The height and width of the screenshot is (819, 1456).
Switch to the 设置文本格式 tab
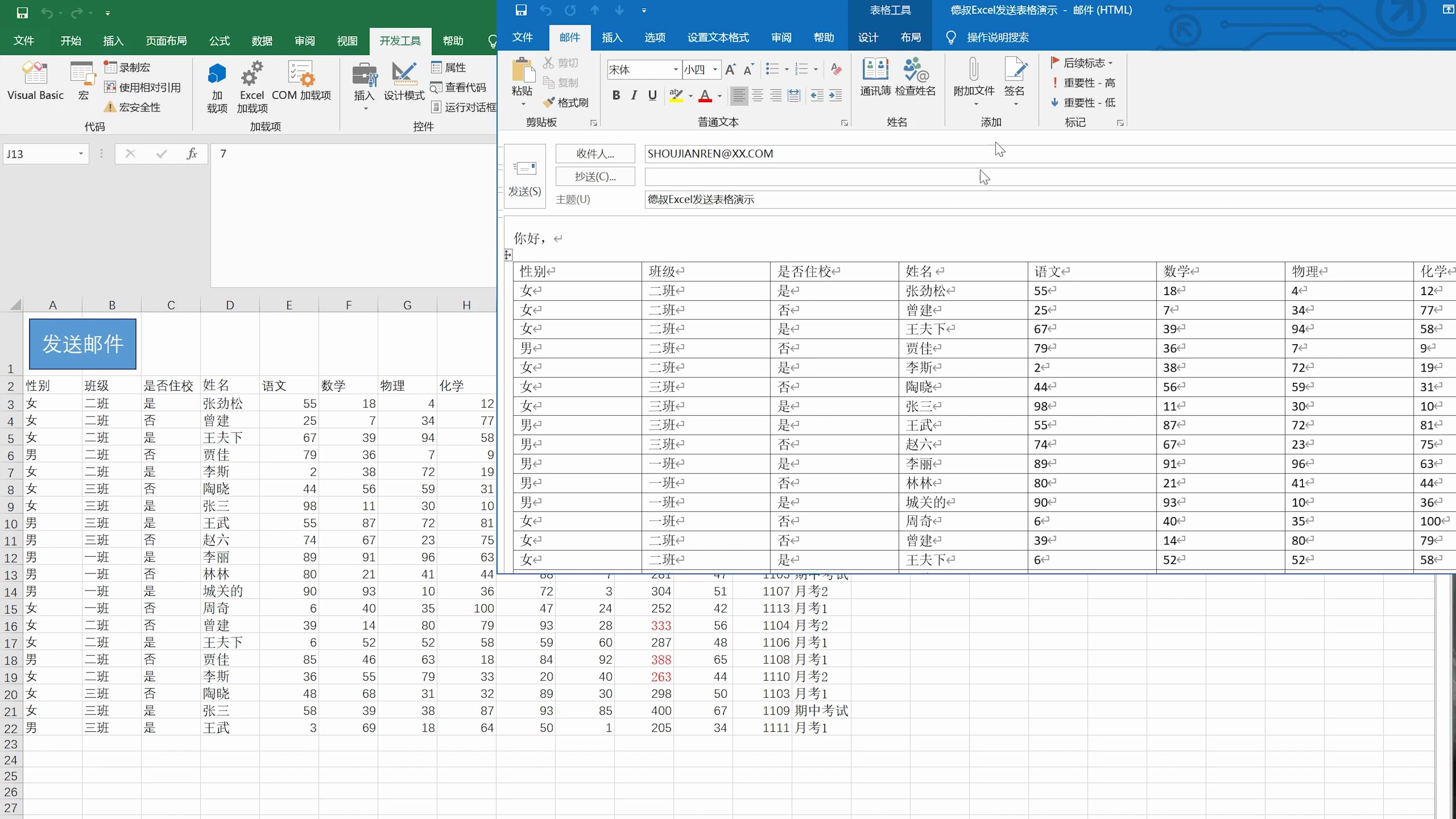coord(718,37)
